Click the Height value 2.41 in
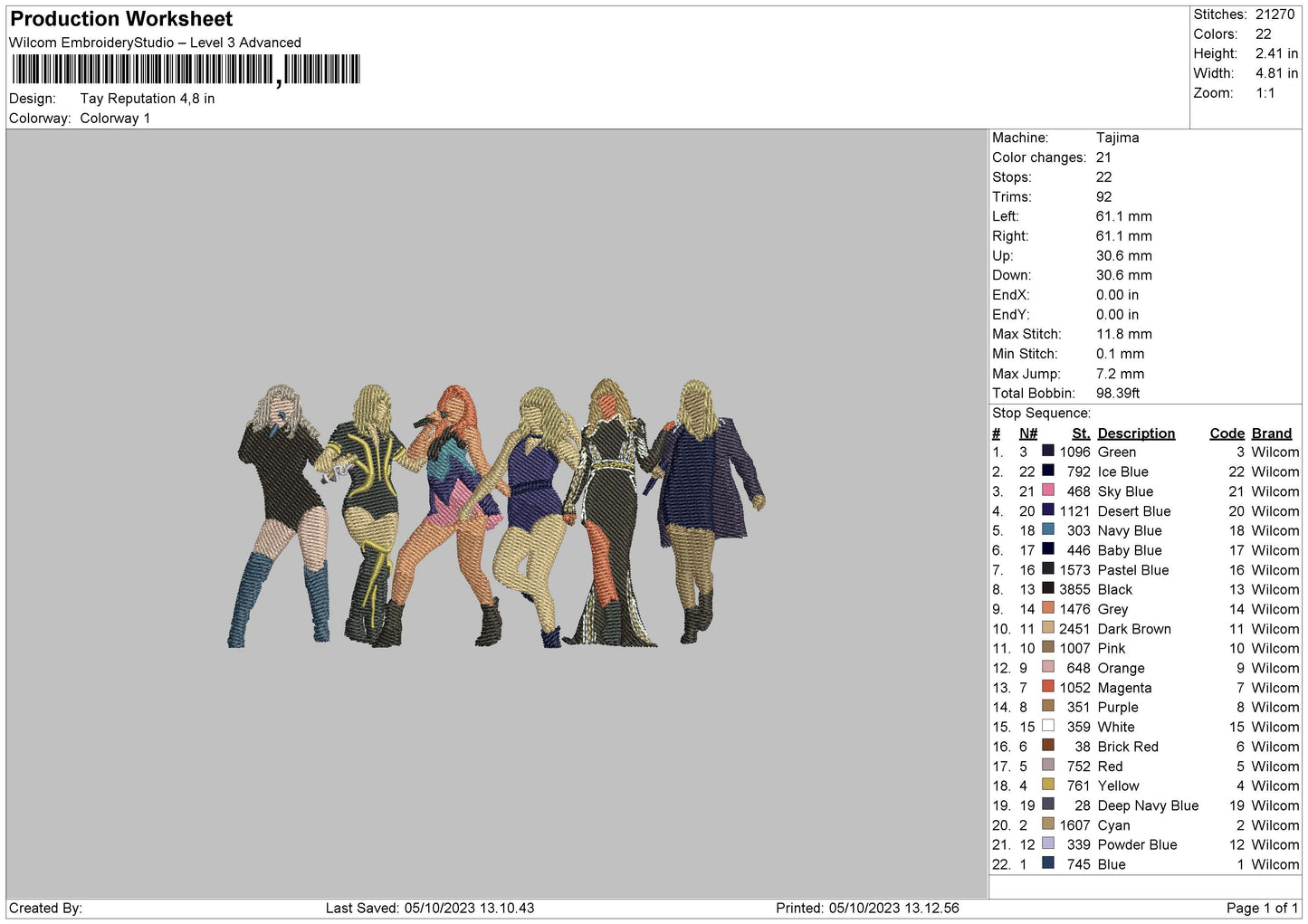 point(1276,53)
